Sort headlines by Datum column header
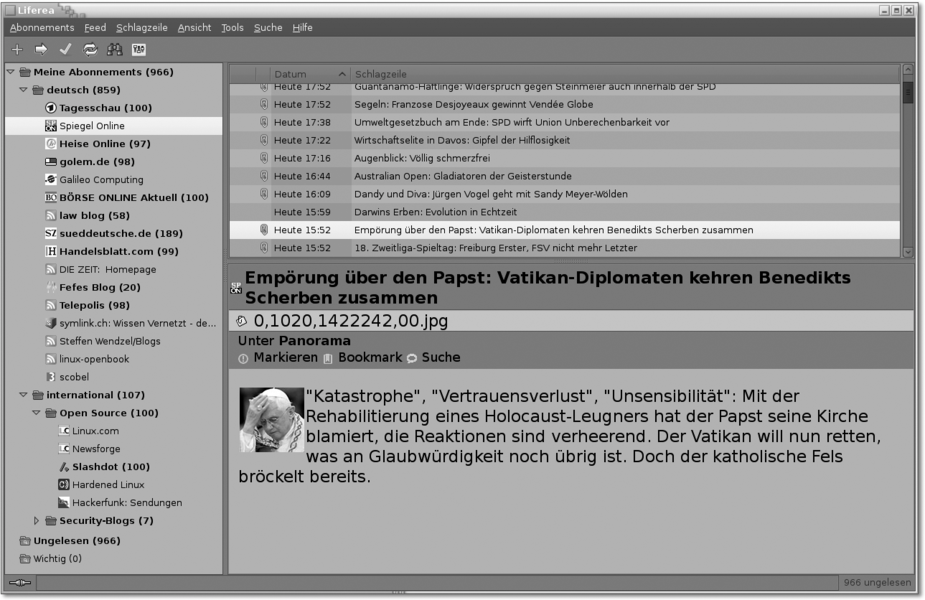The image size is (925, 600). pyautogui.click(x=309, y=74)
